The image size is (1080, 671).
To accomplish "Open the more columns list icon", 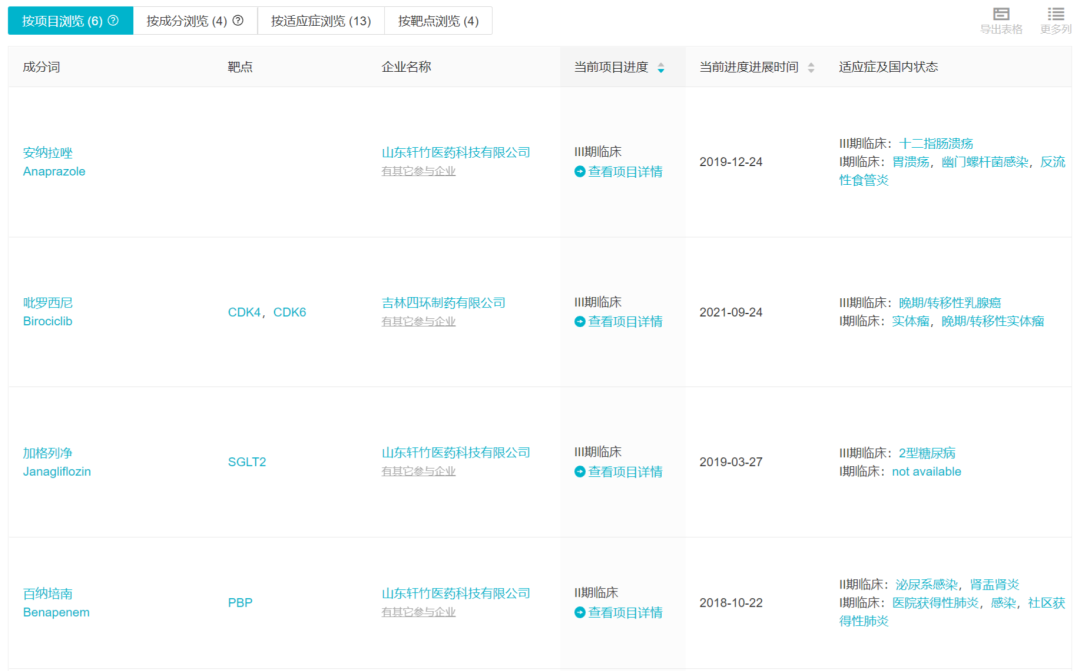I will 1056,14.
